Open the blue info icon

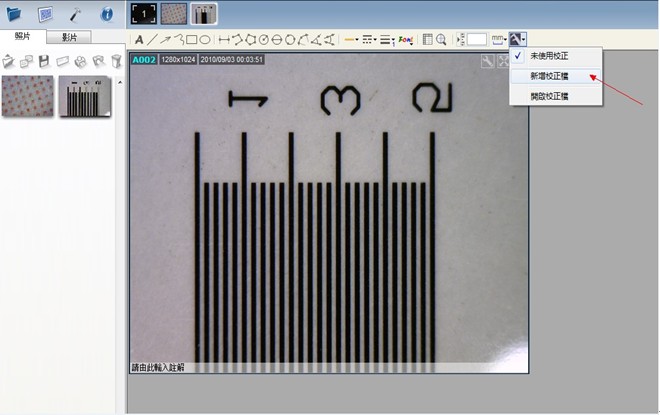(106, 14)
